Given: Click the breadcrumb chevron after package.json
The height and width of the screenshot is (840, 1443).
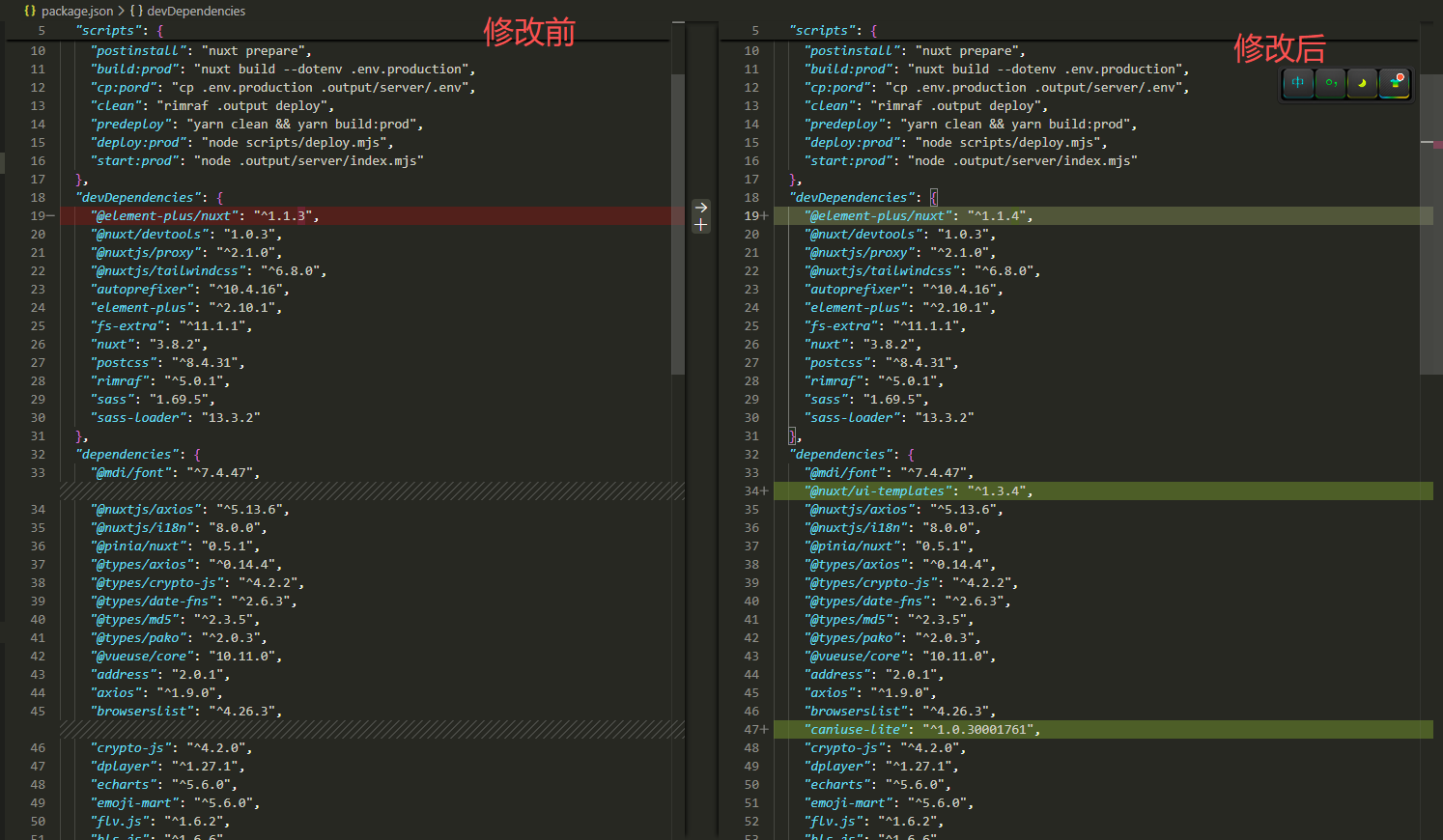Looking at the screenshot, I should click(122, 11).
